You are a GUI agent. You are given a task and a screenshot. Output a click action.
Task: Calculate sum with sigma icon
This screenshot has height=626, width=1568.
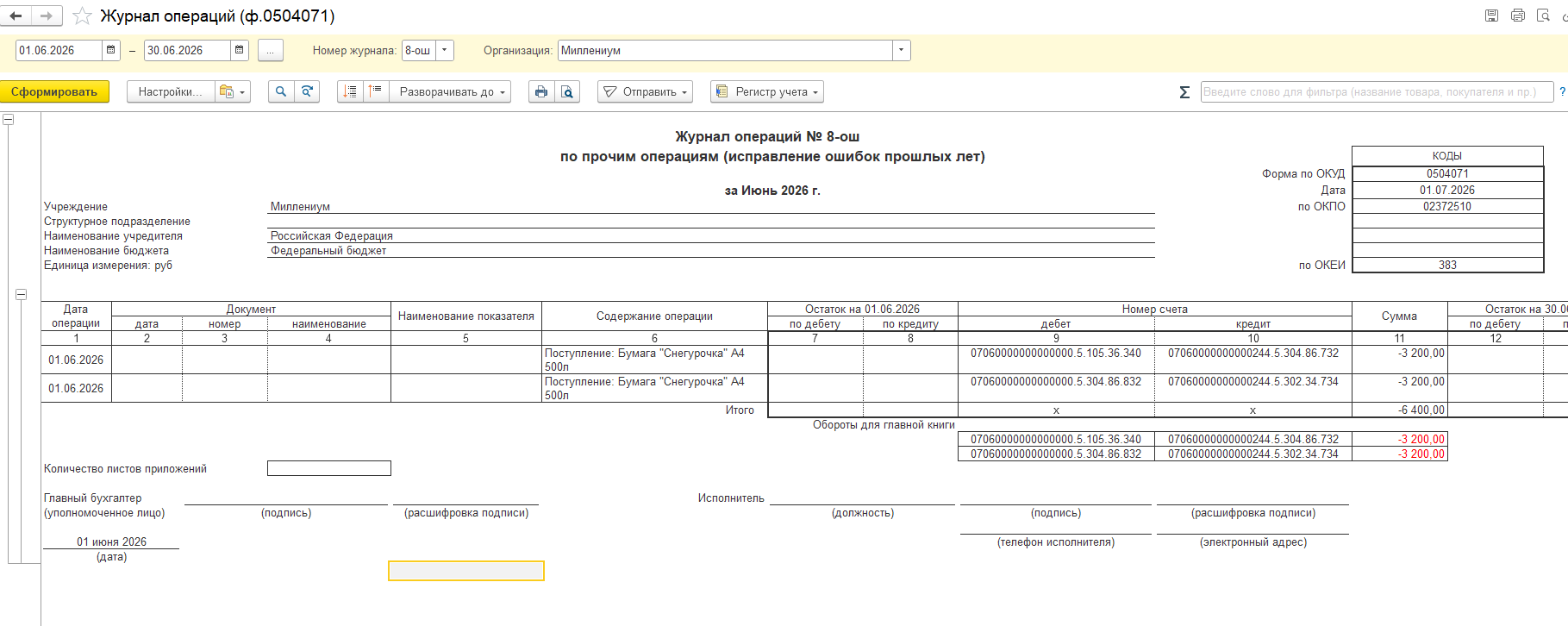(1184, 92)
